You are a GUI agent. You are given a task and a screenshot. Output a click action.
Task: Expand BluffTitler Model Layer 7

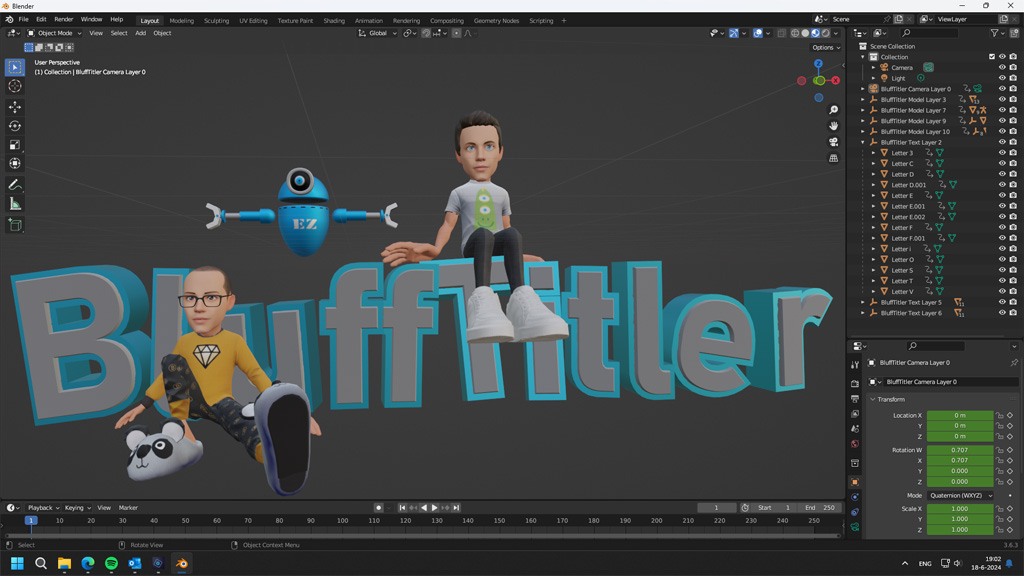[863, 110]
